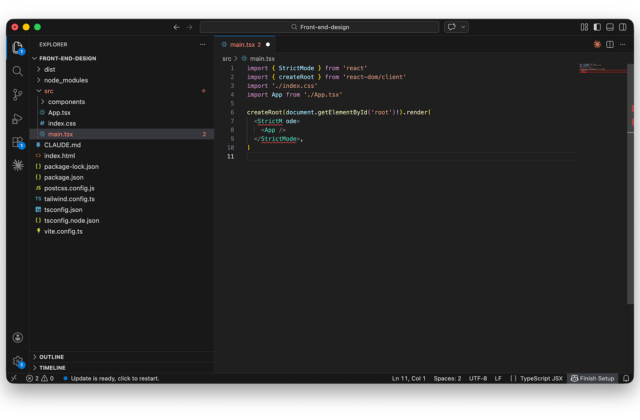Select main.tsx in the explorer
The image size is (640, 420).
(x=122, y=134)
